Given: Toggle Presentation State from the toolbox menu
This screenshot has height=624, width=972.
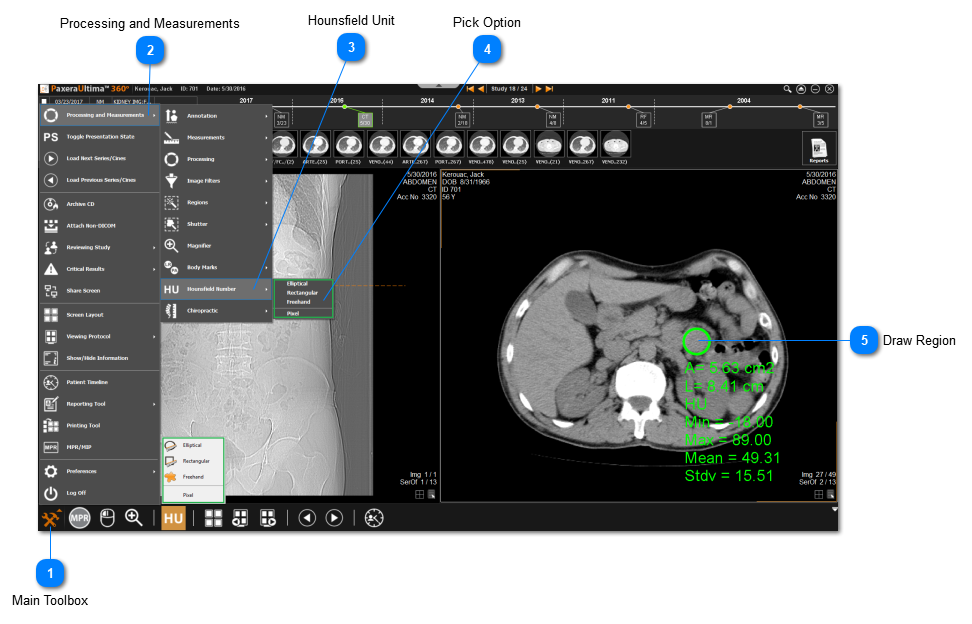Looking at the screenshot, I should click(100, 136).
